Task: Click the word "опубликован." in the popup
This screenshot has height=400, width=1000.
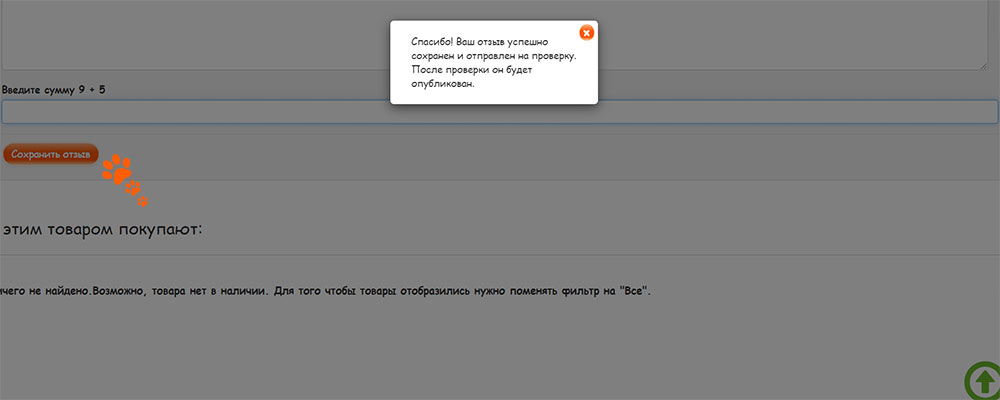Action: pos(442,85)
